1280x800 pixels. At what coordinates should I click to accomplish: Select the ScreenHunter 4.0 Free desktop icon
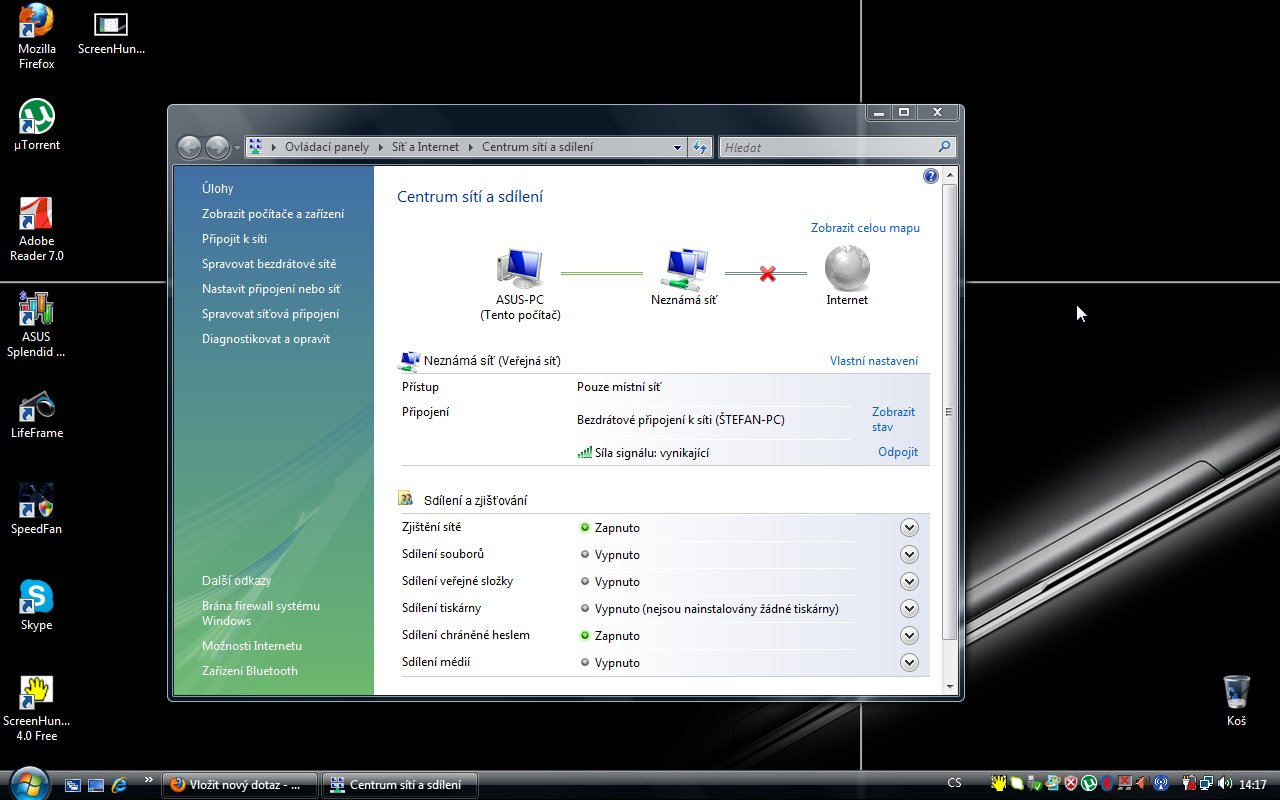[37, 709]
